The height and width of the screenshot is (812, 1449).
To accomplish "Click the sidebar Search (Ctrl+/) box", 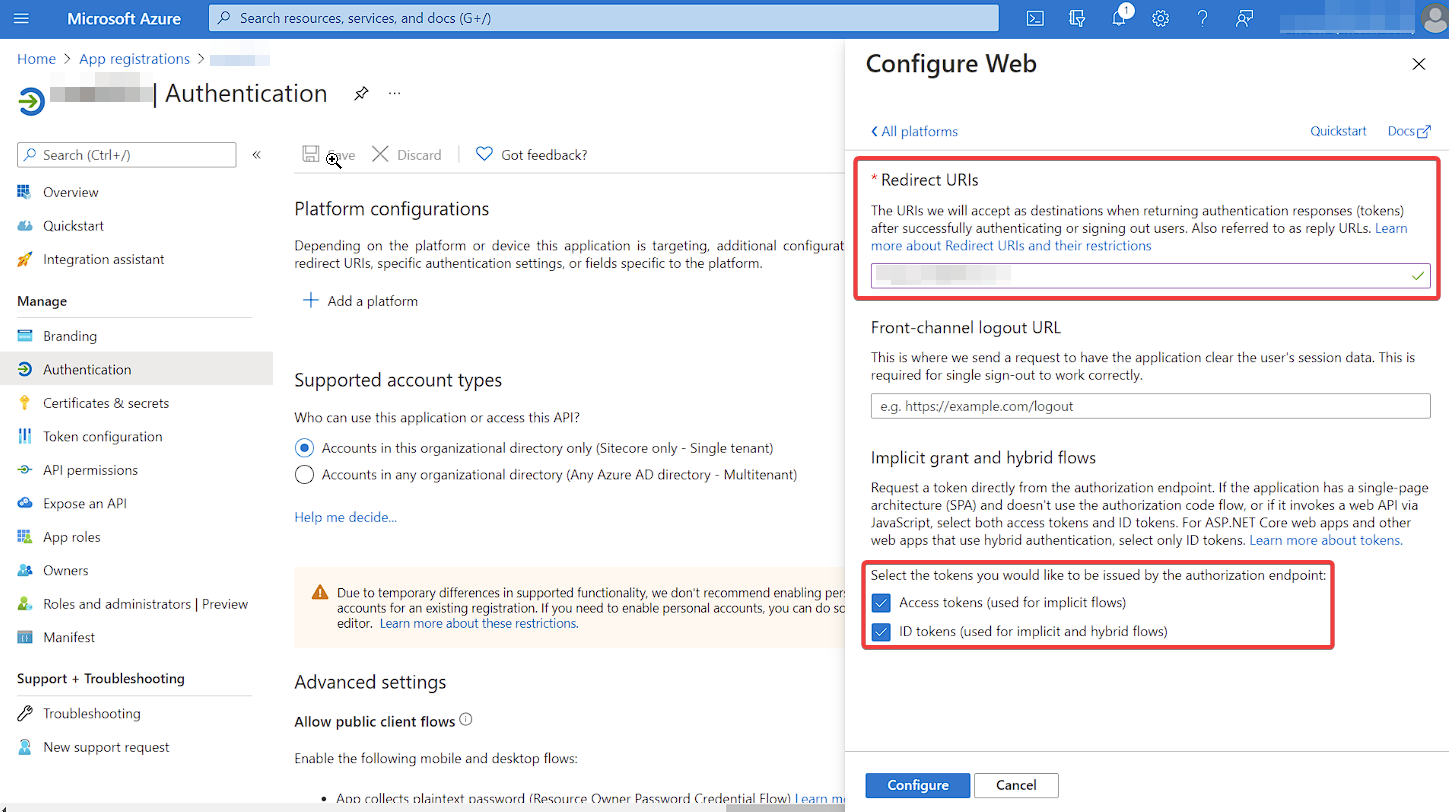I will tap(127, 155).
